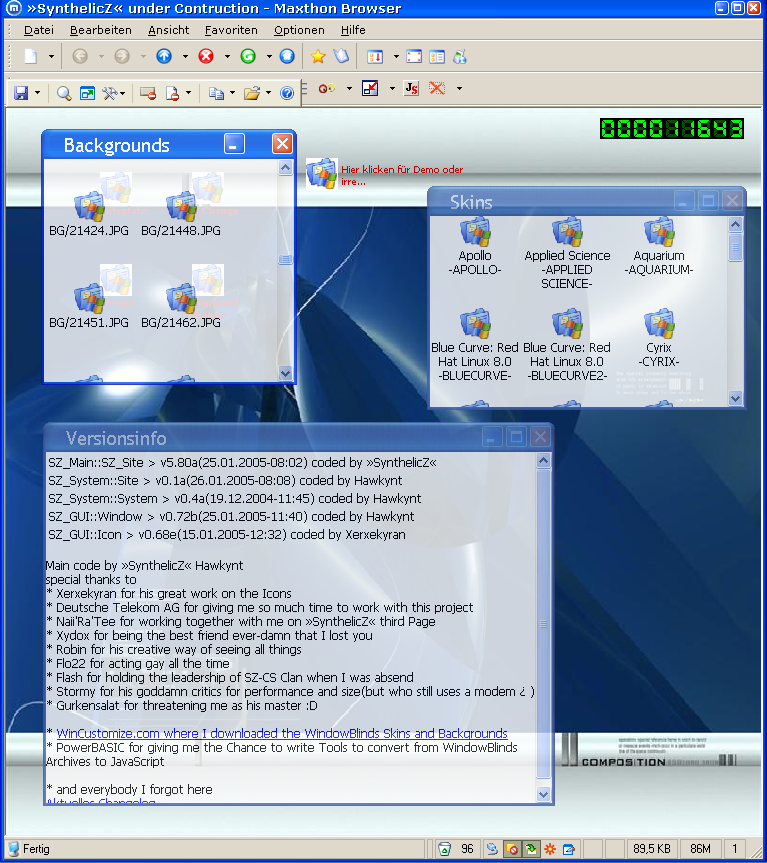Open the dropdown arrow beside the Stop button
The image size is (767, 863).
click(227, 56)
